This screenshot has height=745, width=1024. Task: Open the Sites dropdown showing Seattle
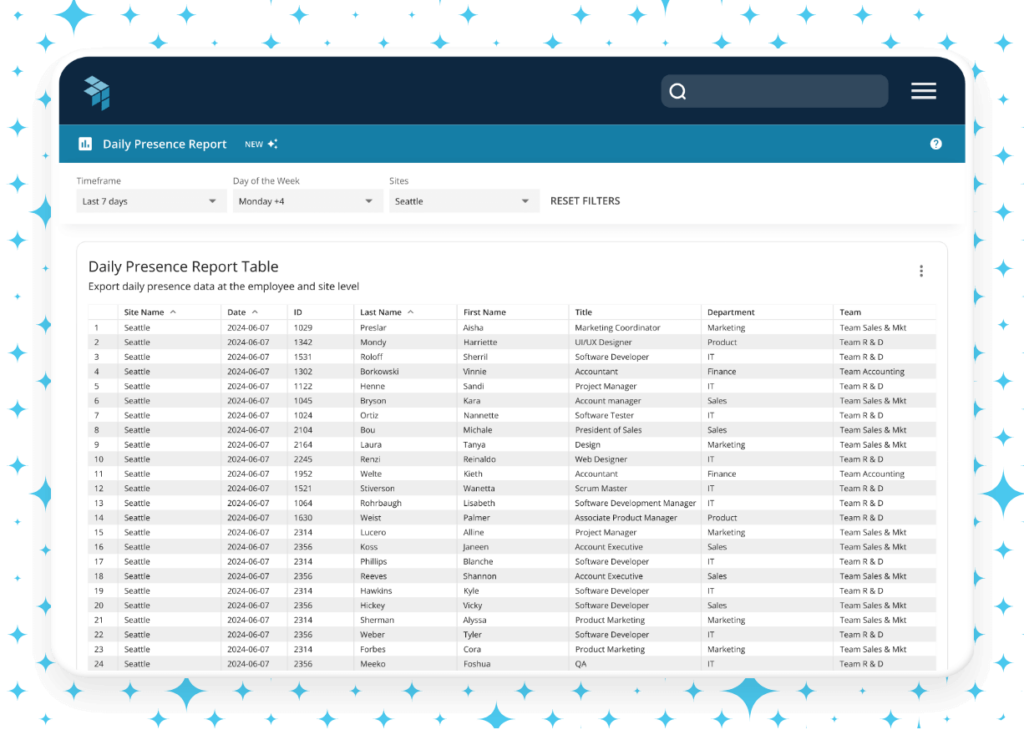(463, 200)
